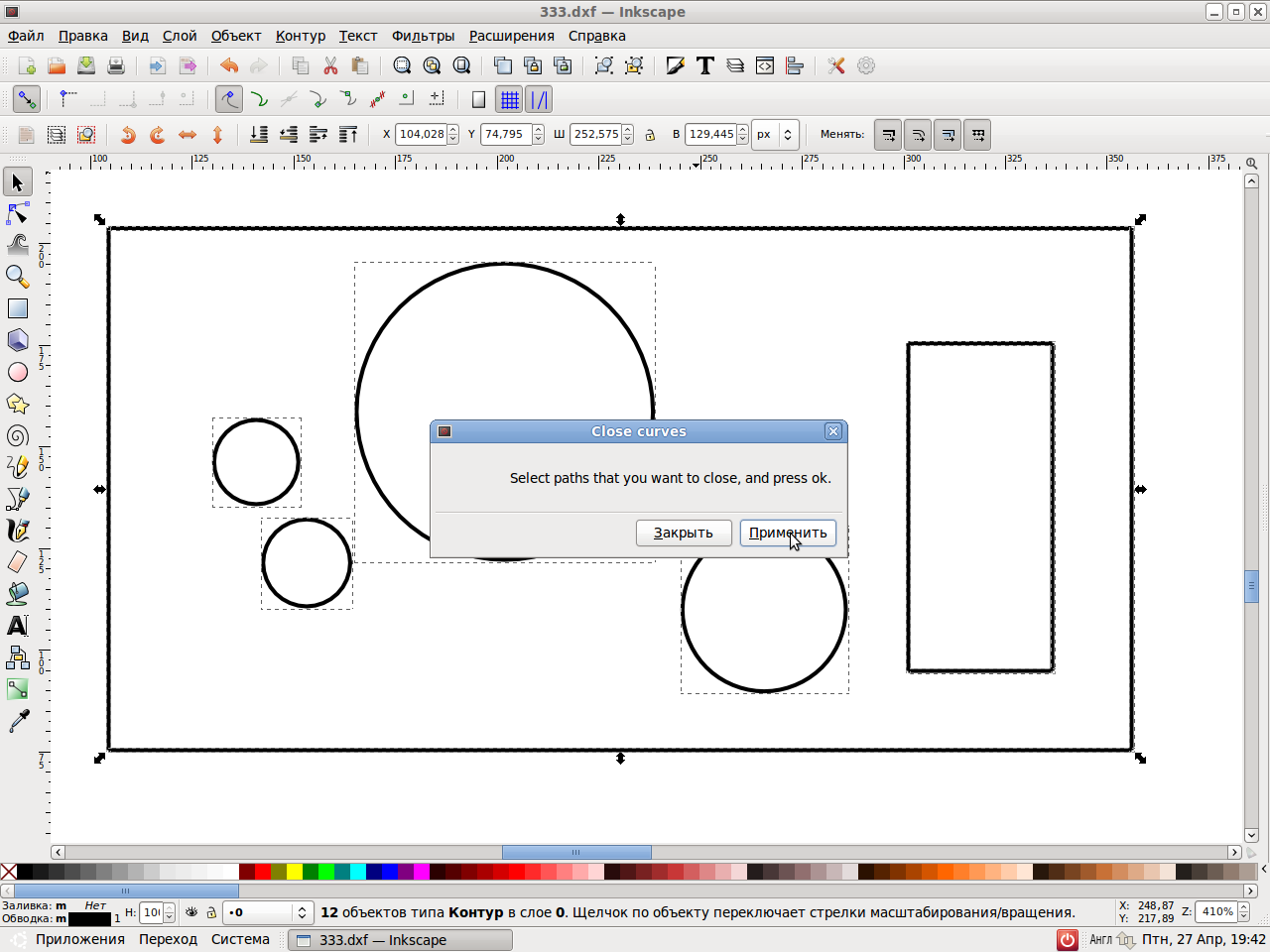Image resolution: width=1270 pixels, height=952 pixels.
Task: Open the Расширения menu
Action: pos(511,36)
